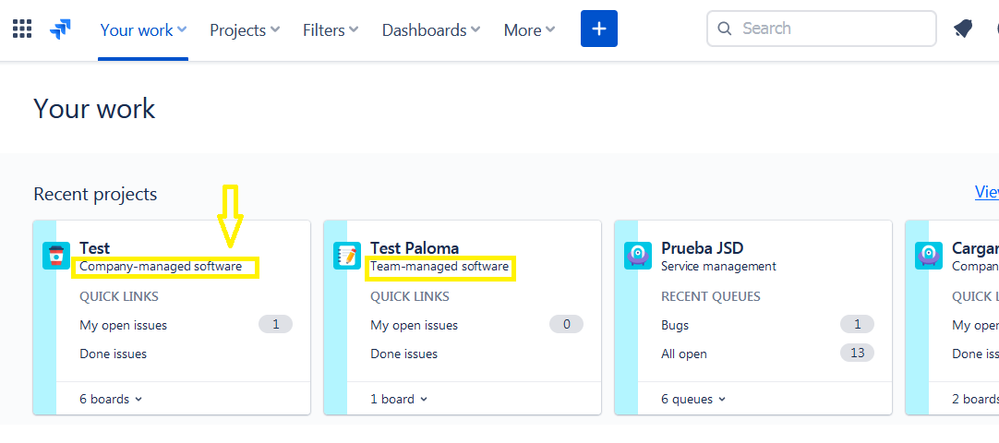This screenshot has width=999, height=443.
Task: Open the Test project title
Action: (x=94, y=248)
